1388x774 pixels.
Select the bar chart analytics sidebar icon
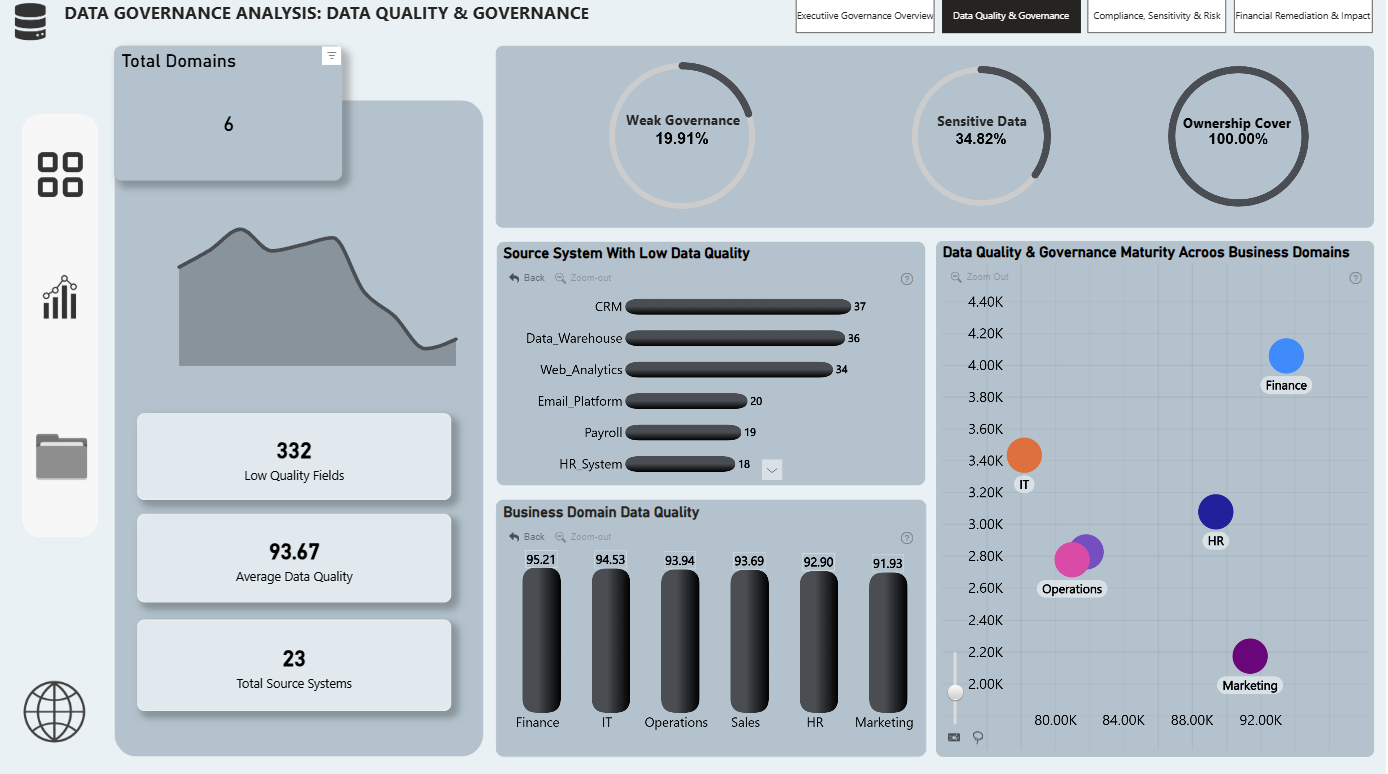(60, 297)
